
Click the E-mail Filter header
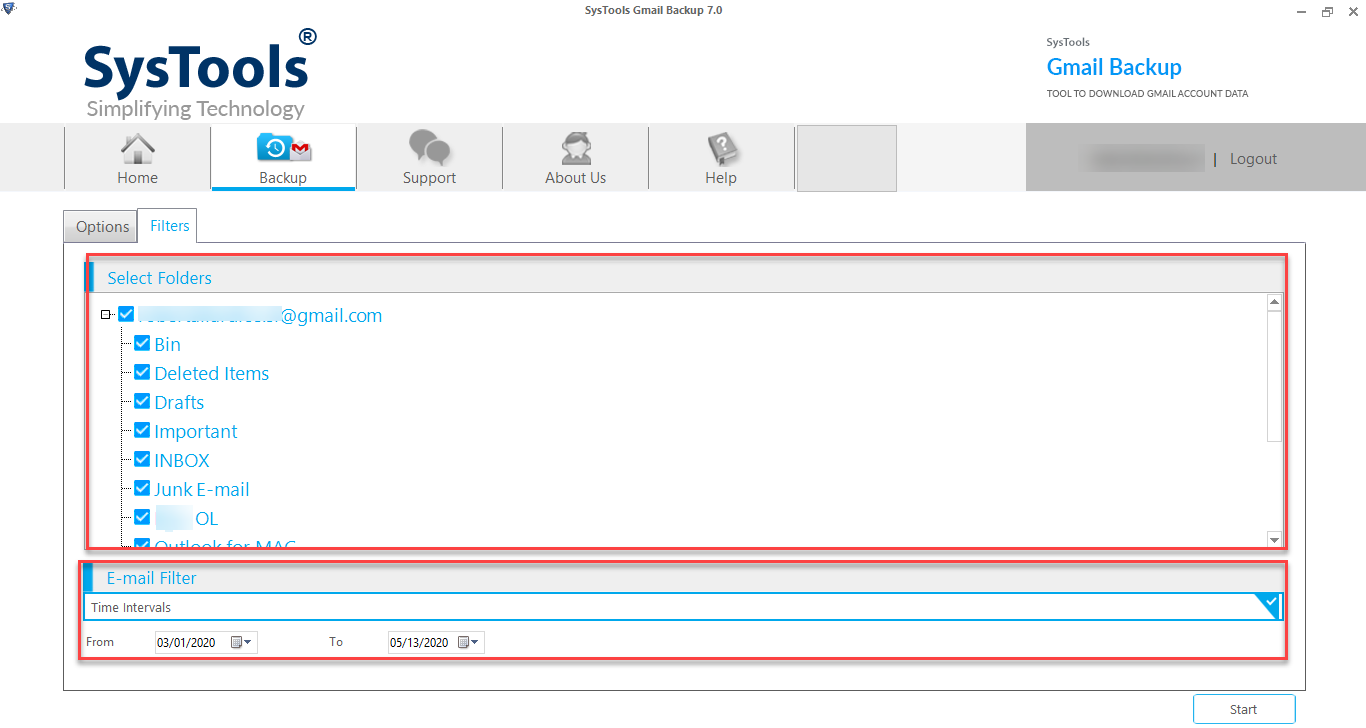(x=151, y=578)
